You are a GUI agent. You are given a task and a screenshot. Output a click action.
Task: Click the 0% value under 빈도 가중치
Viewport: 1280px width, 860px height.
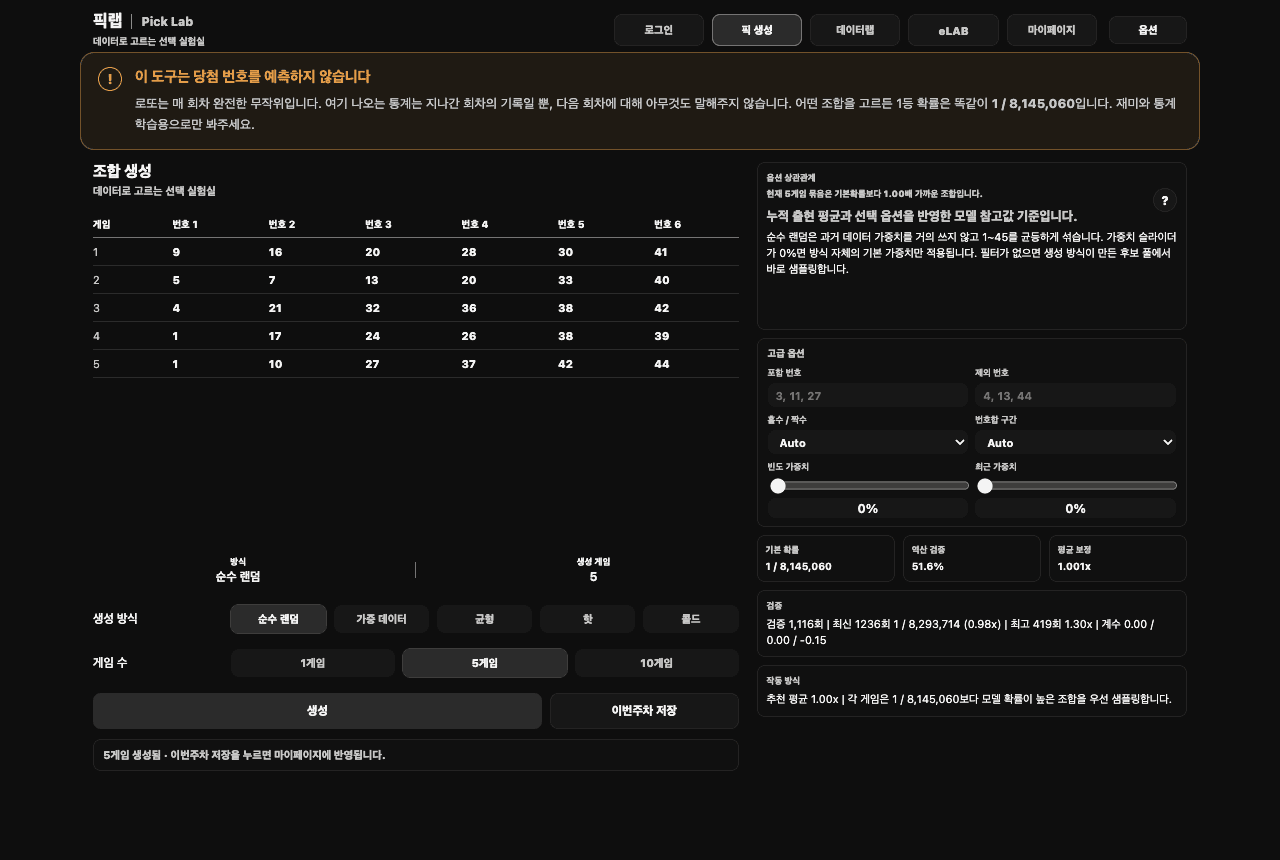click(x=868, y=509)
